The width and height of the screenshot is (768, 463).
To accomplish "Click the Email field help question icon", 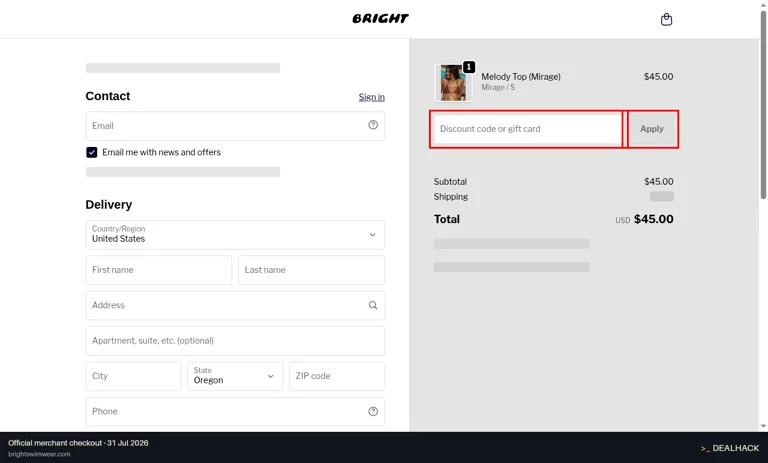I will tap(373, 125).
